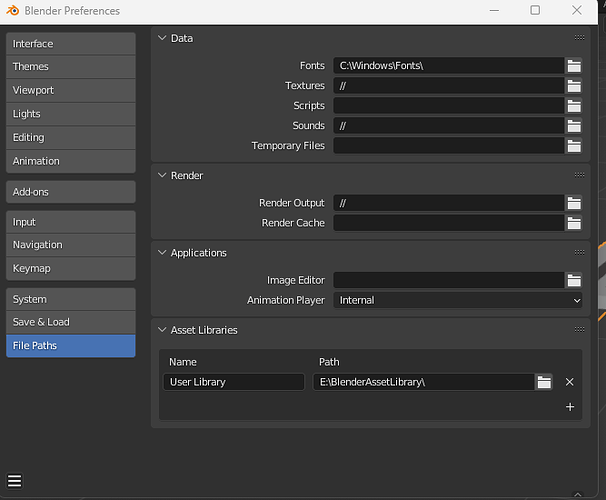Image resolution: width=606 pixels, height=500 pixels.
Task: Click the Temporary Files label
Action: click(288, 146)
